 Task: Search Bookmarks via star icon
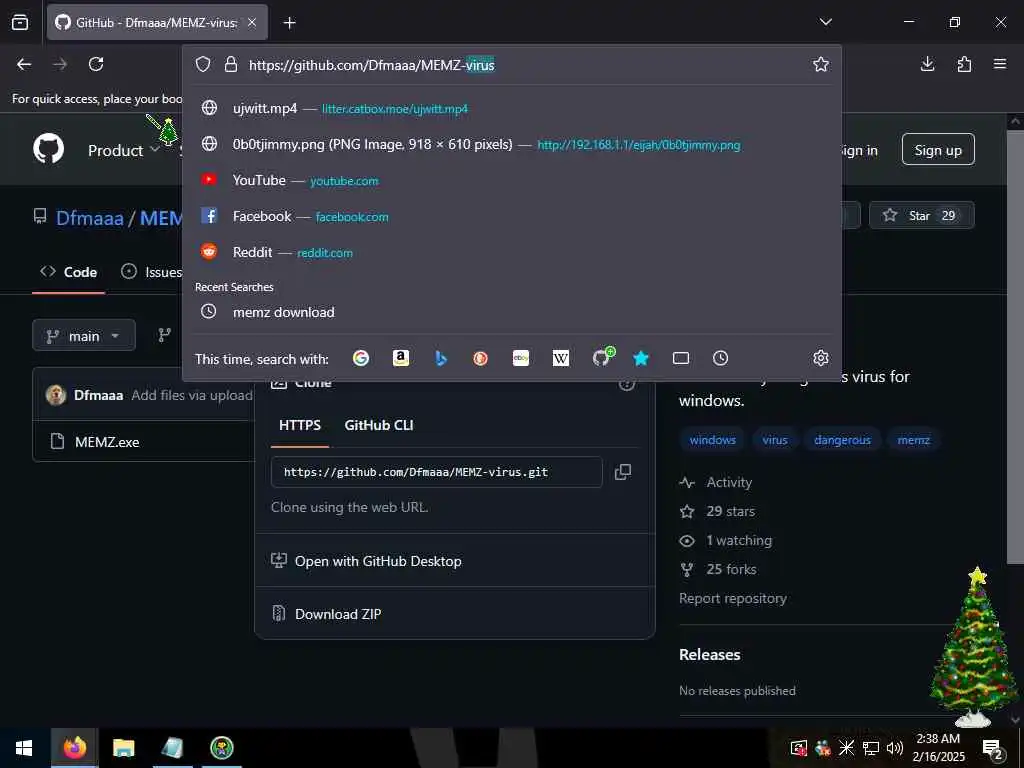coord(641,358)
